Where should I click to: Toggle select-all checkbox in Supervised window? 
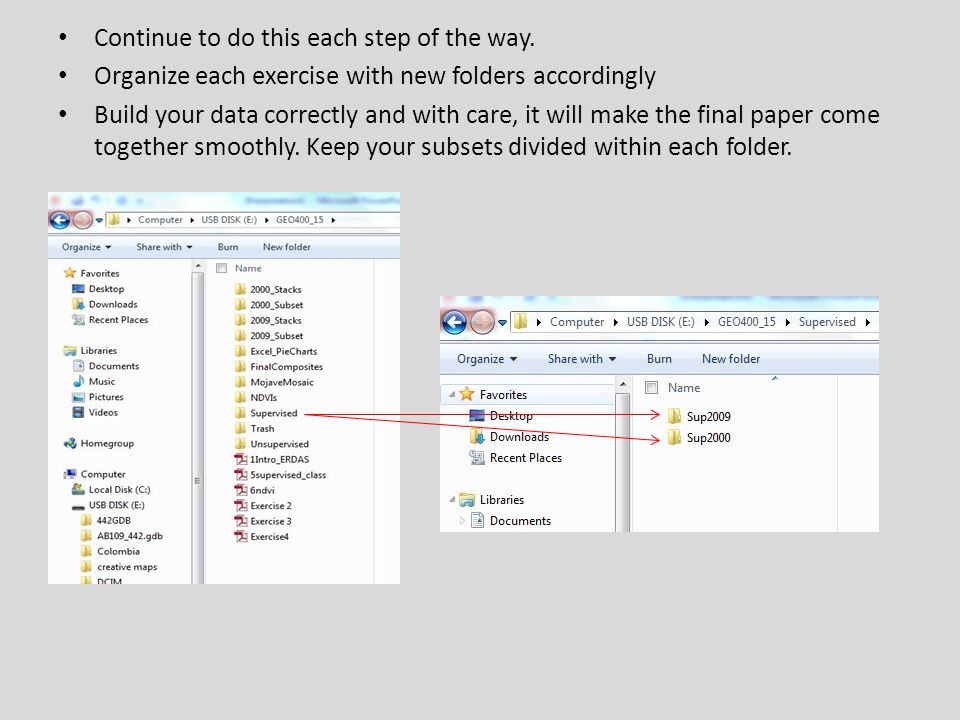[x=651, y=388]
